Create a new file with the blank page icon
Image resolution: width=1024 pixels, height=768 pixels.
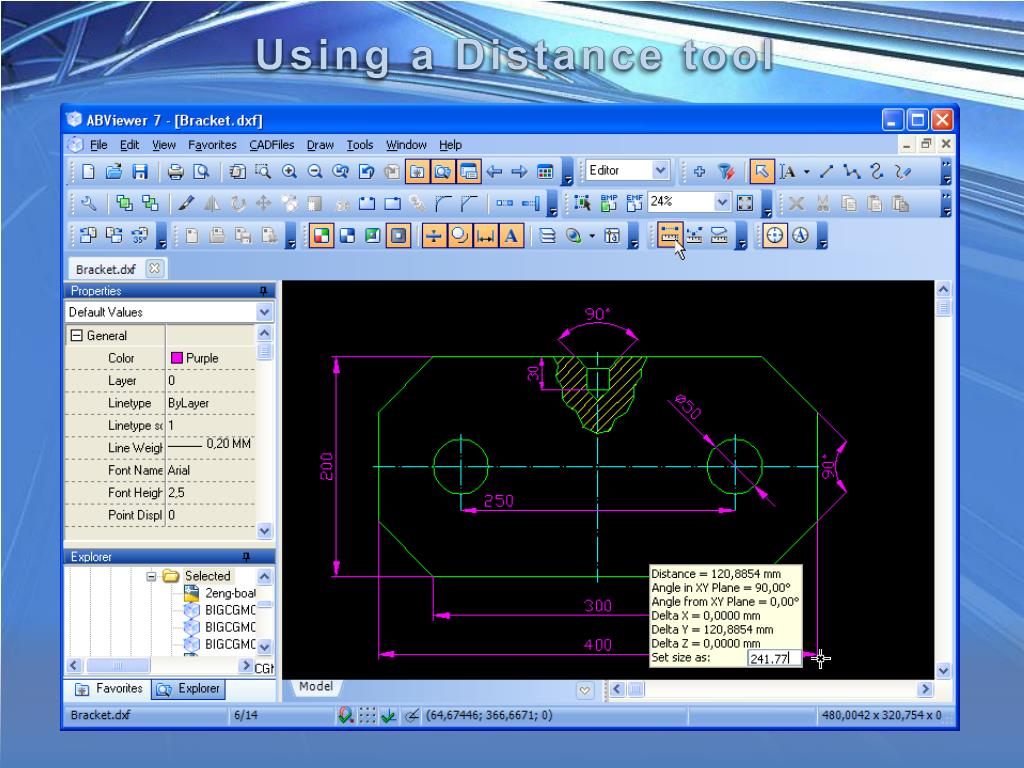pyautogui.click(x=88, y=172)
